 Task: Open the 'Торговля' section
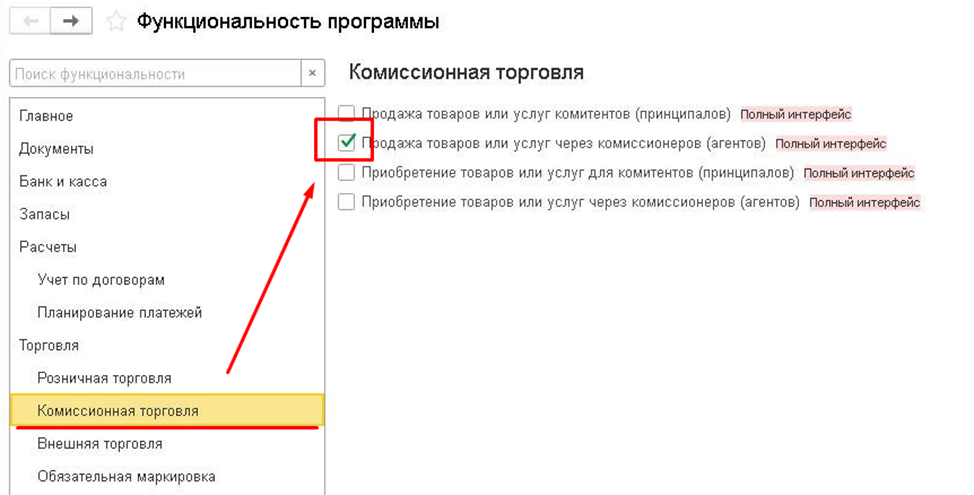point(167,345)
